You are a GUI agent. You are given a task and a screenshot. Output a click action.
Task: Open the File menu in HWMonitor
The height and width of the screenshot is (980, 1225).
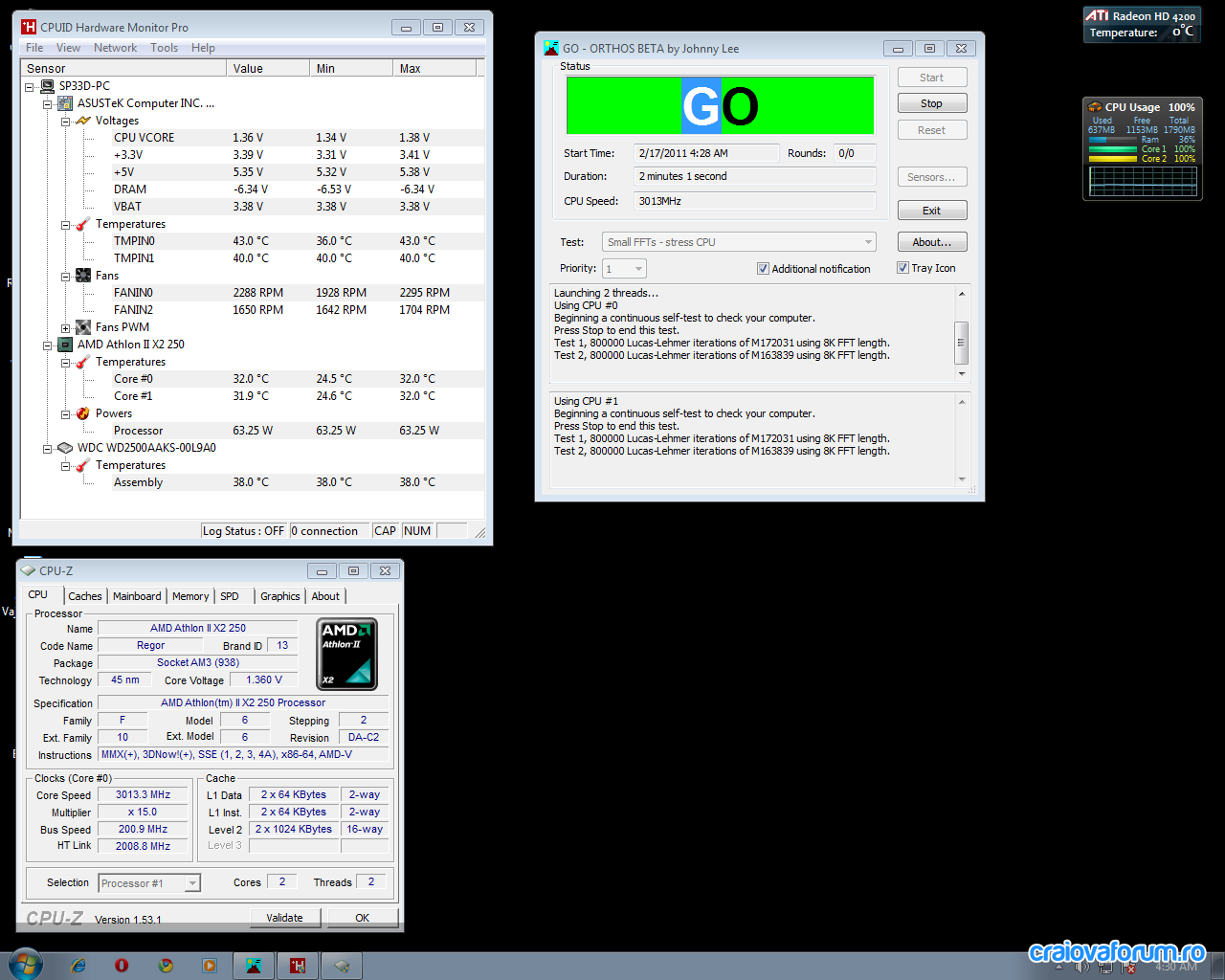tap(34, 48)
